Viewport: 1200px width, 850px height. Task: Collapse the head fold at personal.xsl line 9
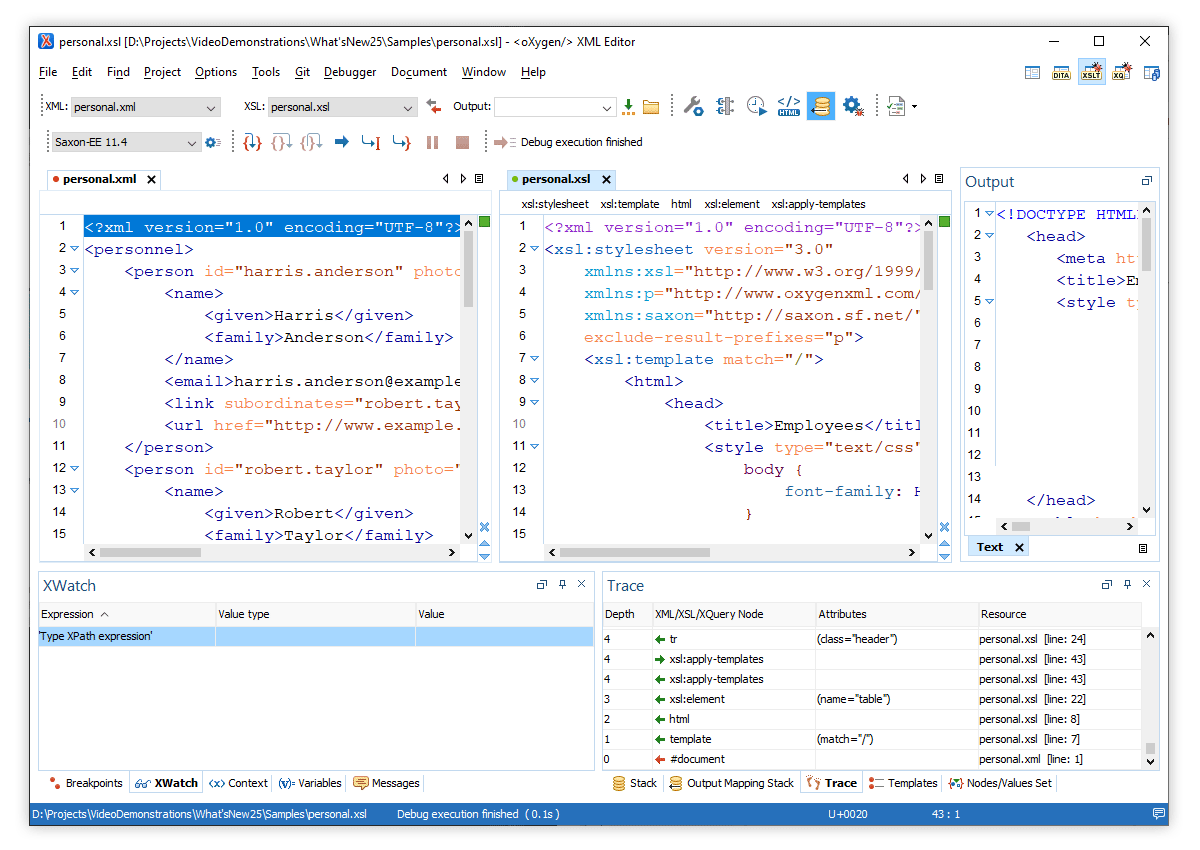(x=534, y=402)
